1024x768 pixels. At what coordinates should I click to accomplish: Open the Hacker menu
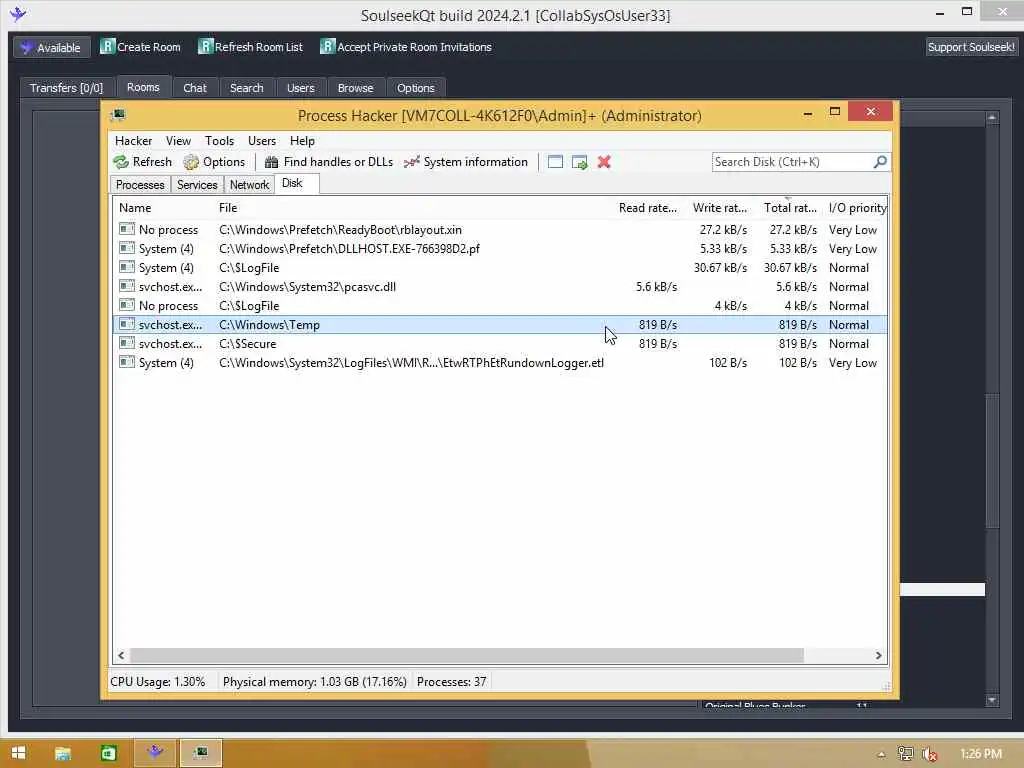[133, 140]
